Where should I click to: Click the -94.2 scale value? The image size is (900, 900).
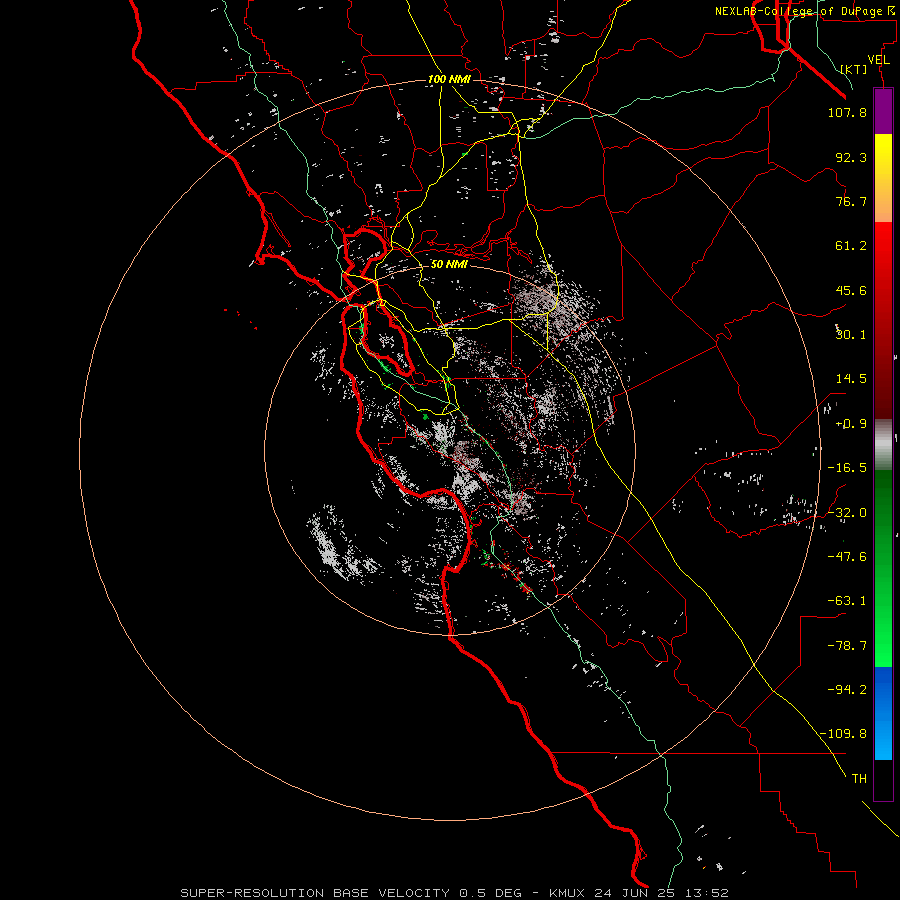(x=847, y=690)
